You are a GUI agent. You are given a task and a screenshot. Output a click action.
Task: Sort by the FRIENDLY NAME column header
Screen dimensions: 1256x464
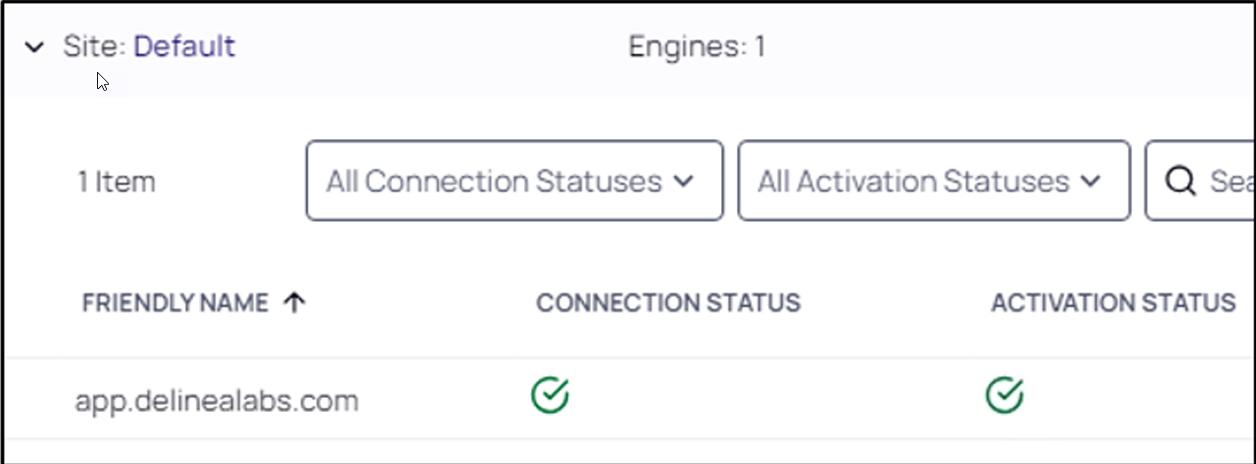tap(175, 303)
